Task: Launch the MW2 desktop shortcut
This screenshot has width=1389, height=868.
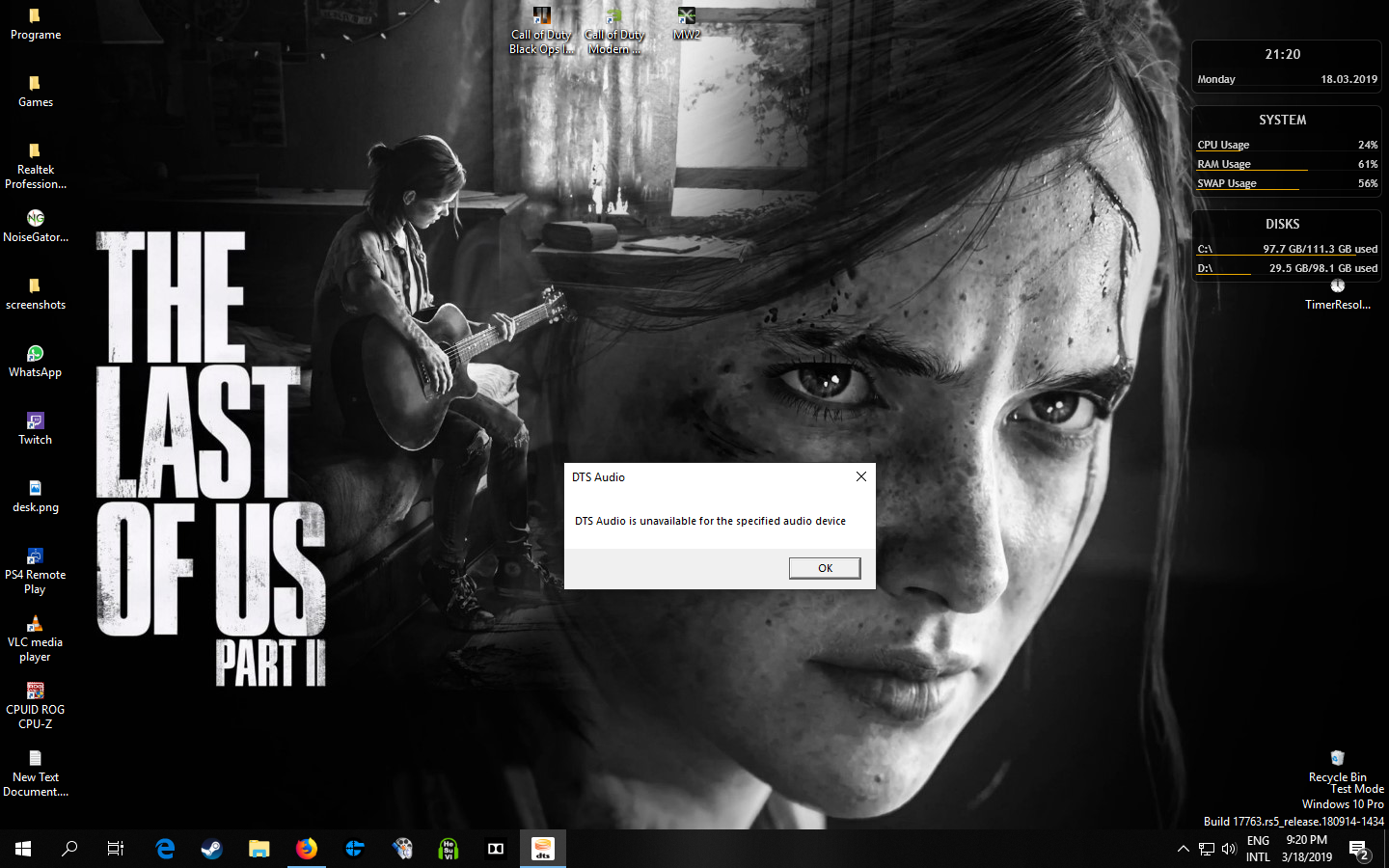Action: (687, 24)
